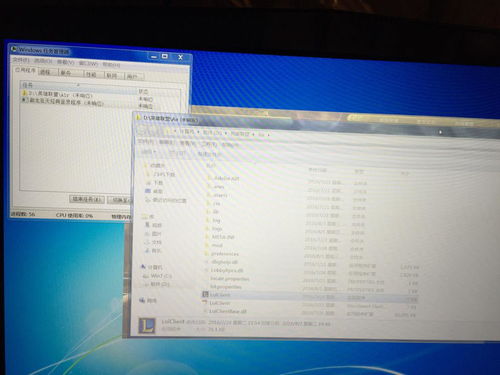Image resolution: width=500 pixels, height=375 pixels.
Task: Select the LolClient shortcut file below highlighted row
Action: coord(217,303)
